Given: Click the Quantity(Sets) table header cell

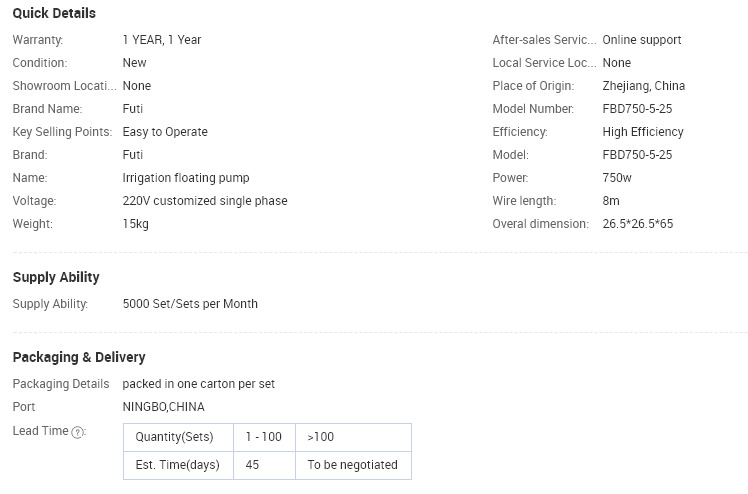Looking at the screenshot, I should tap(178, 437).
